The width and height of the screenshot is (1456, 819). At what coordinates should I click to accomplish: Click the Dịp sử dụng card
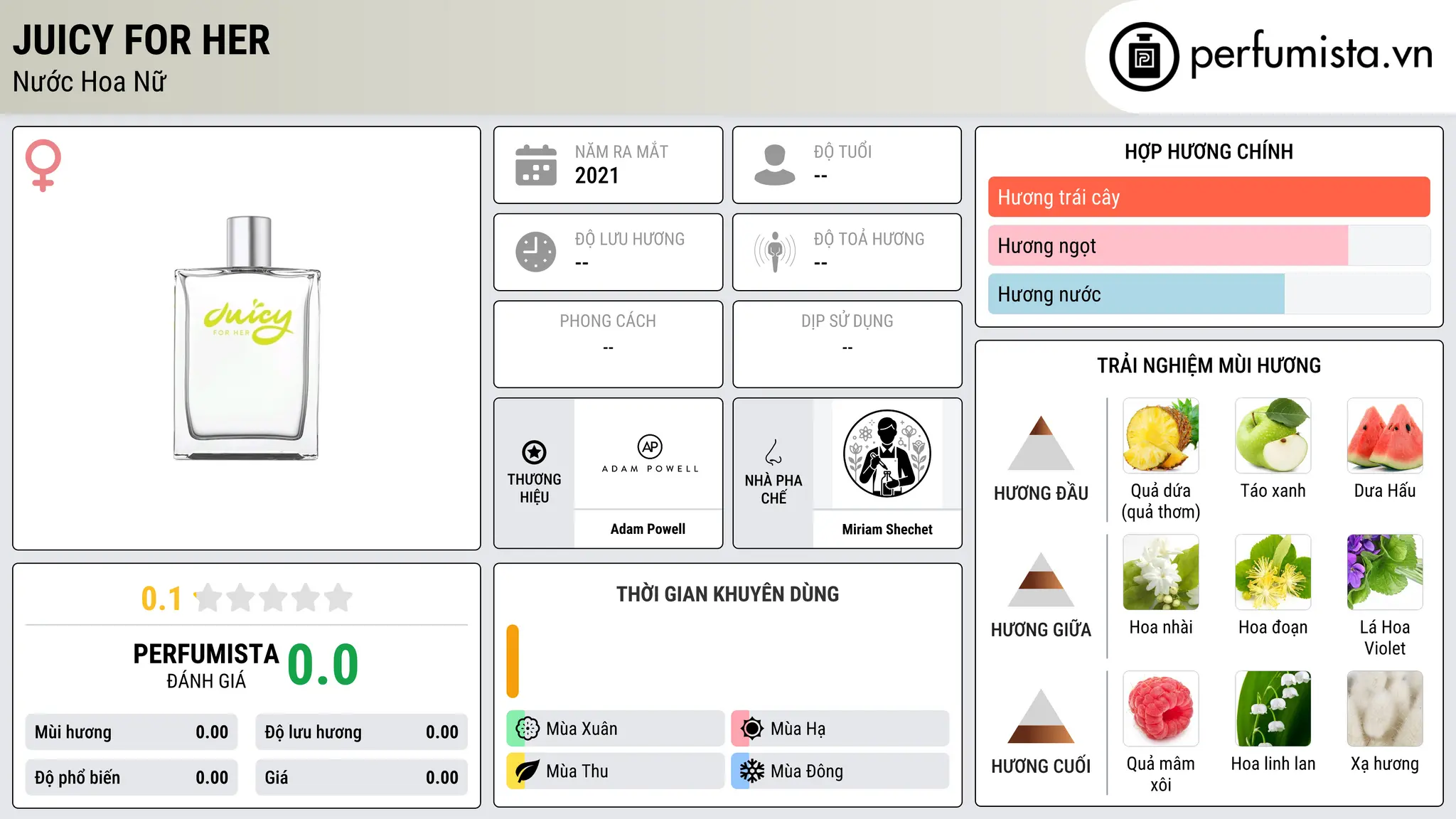click(847, 344)
